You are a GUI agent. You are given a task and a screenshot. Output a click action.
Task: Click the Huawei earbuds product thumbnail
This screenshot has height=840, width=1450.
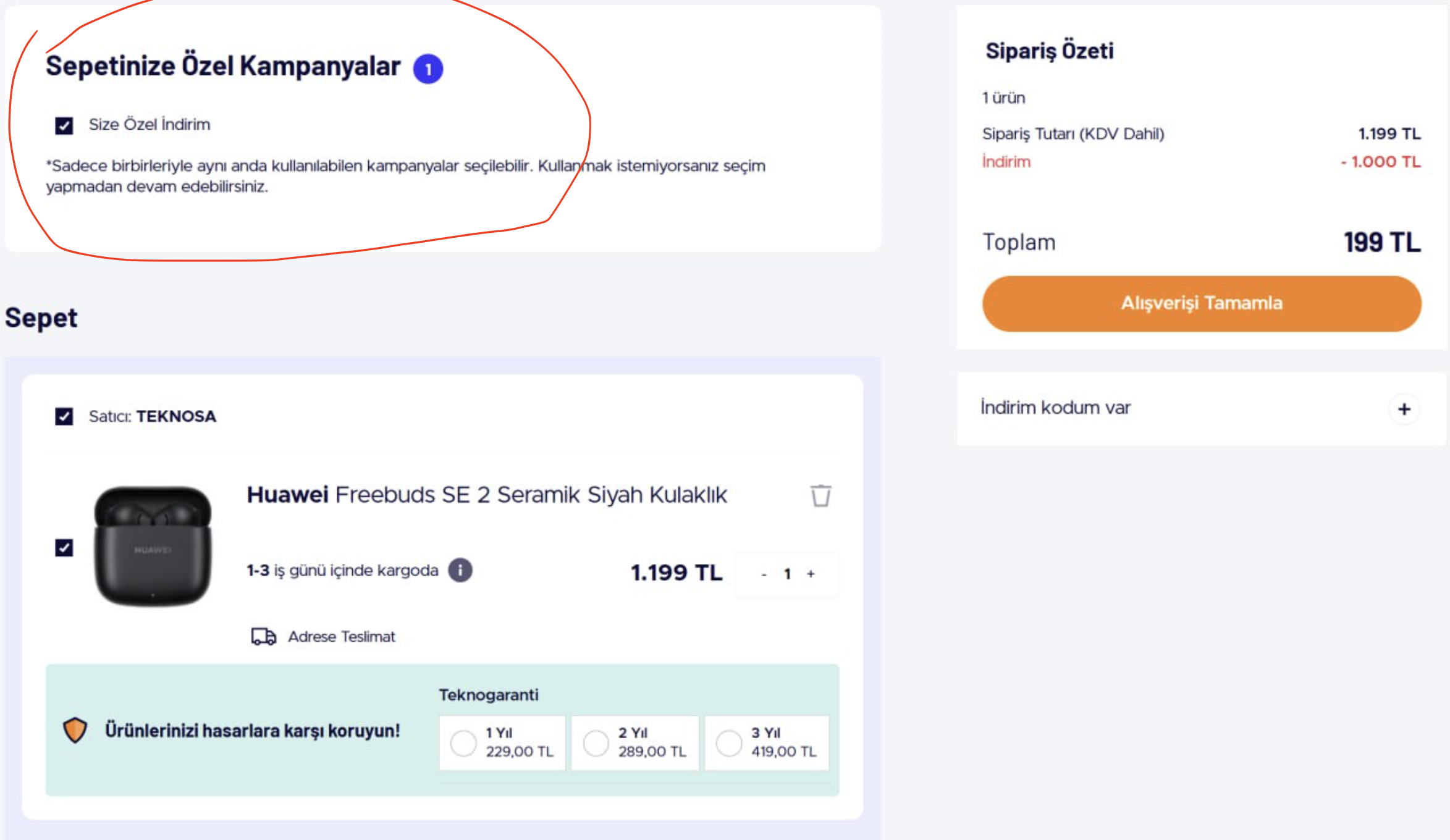click(153, 545)
